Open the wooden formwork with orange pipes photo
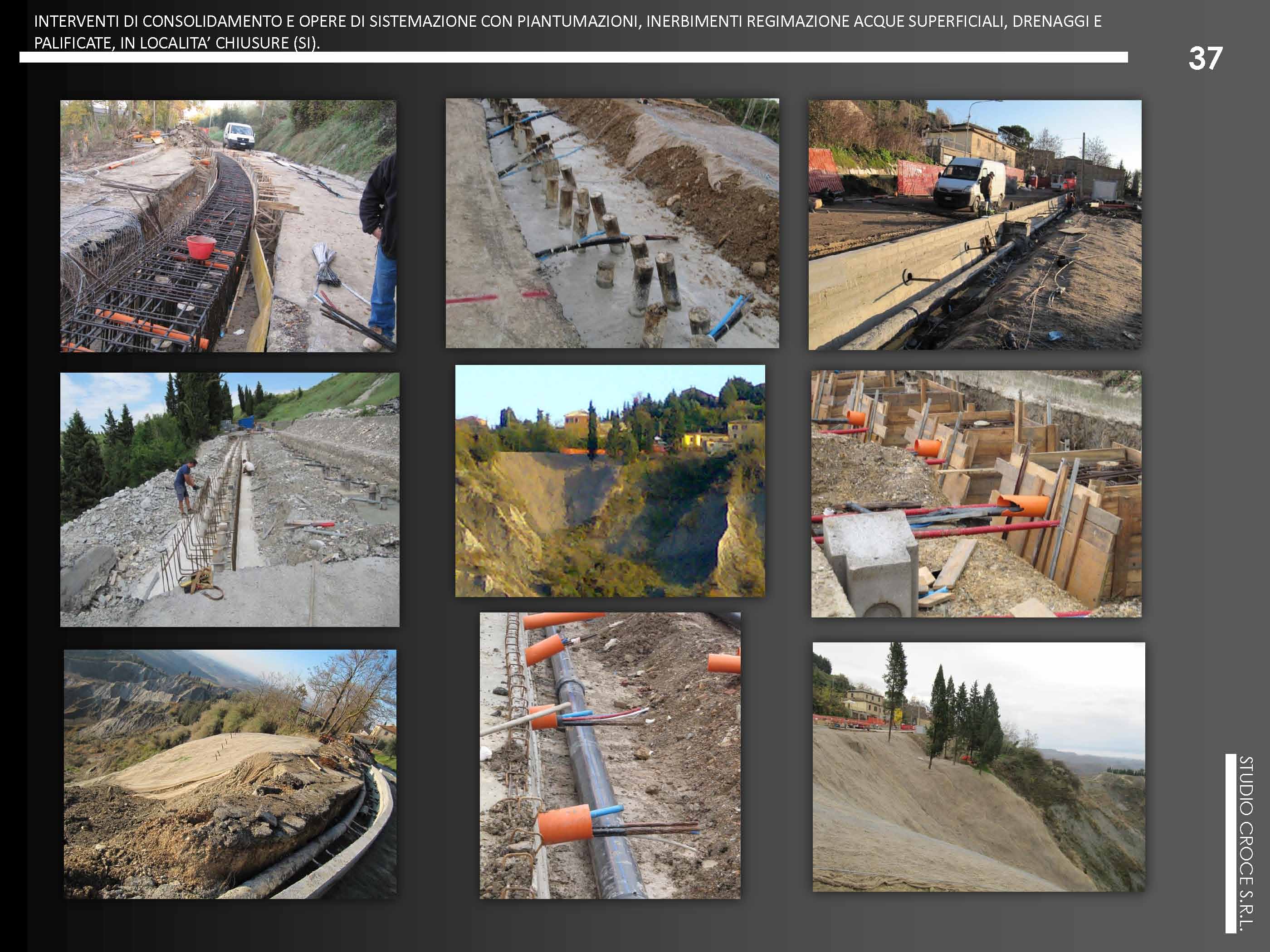The image size is (1270, 952). [x=976, y=494]
